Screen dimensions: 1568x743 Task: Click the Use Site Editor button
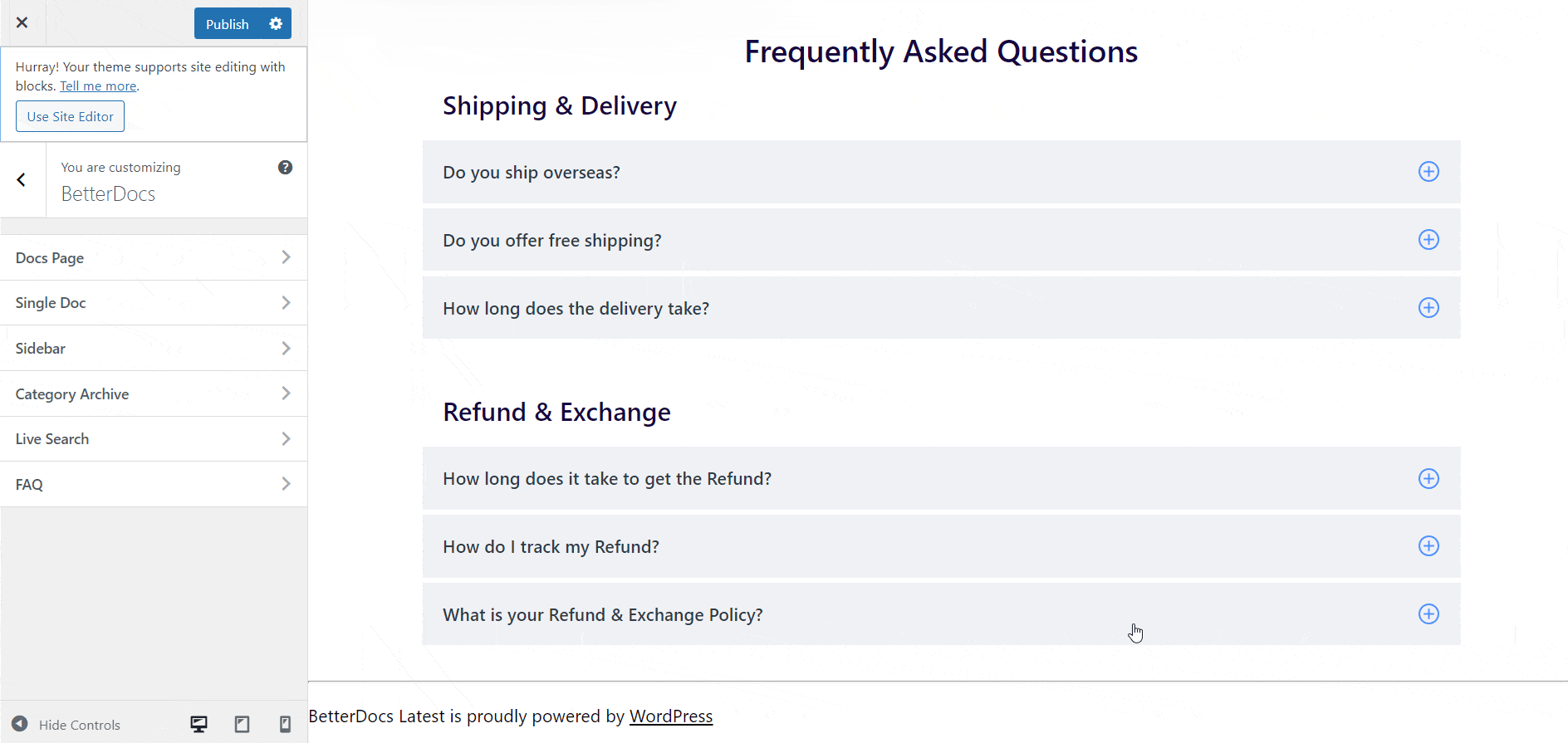[x=70, y=116]
